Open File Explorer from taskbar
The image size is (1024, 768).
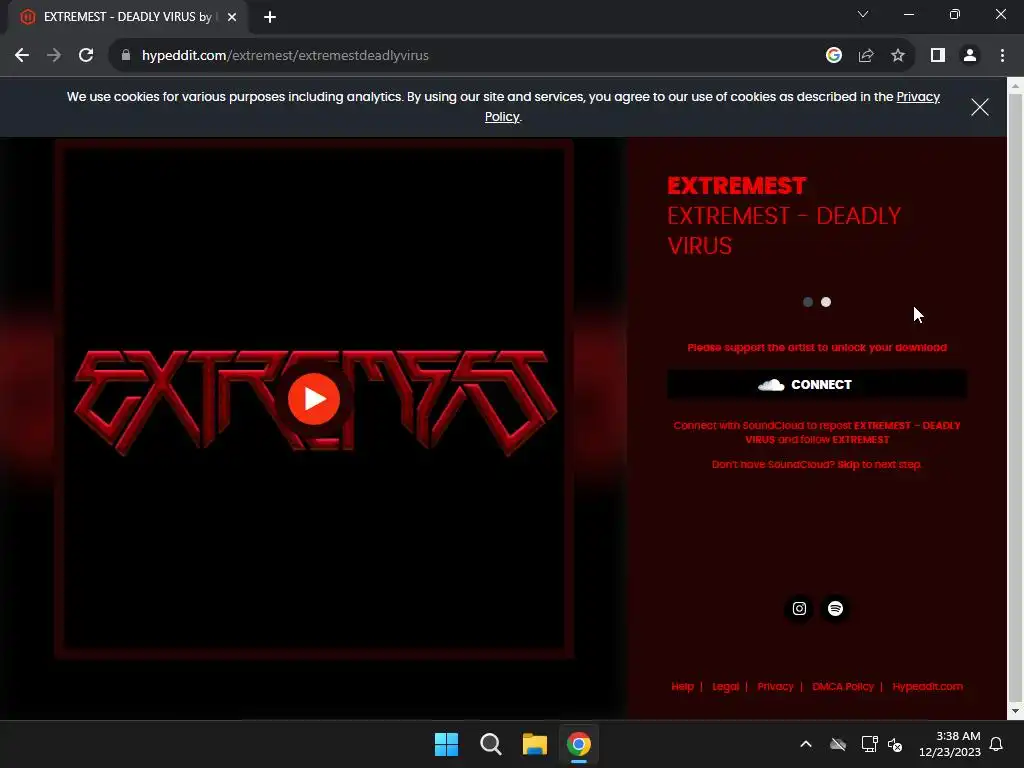pos(534,744)
